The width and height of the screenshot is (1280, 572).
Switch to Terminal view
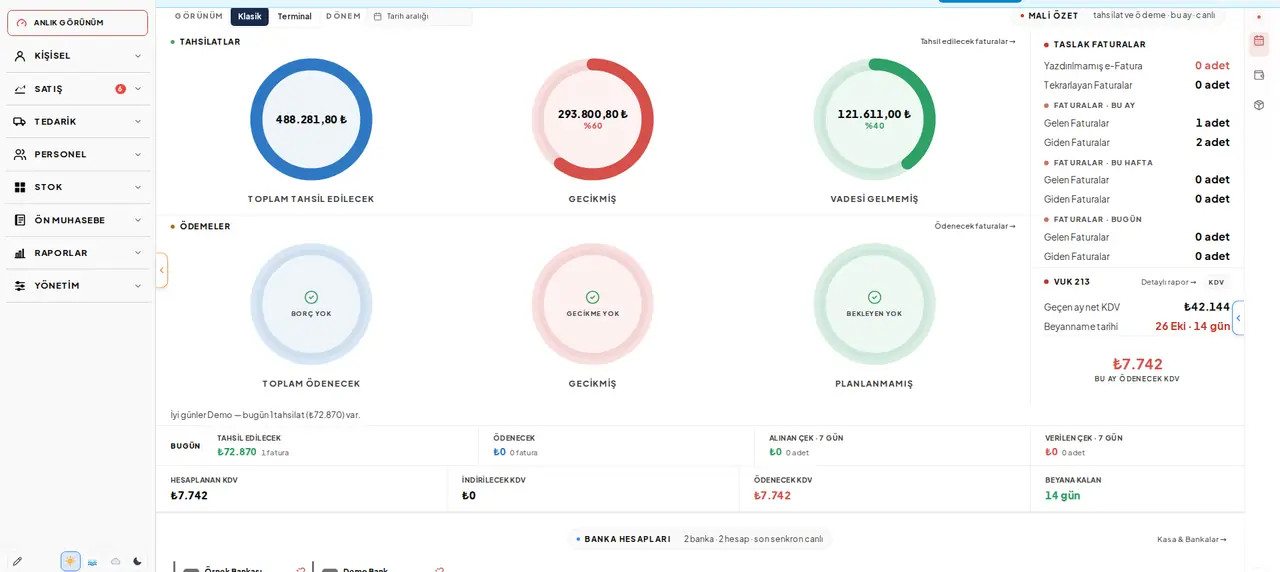tap(294, 16)
